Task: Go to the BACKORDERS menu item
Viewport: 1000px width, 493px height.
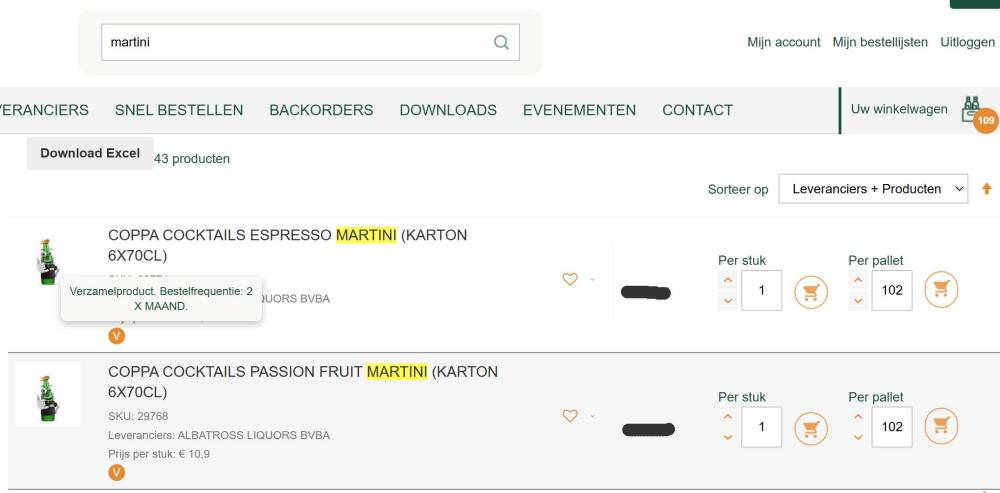Action: click(x=321, y=110)
